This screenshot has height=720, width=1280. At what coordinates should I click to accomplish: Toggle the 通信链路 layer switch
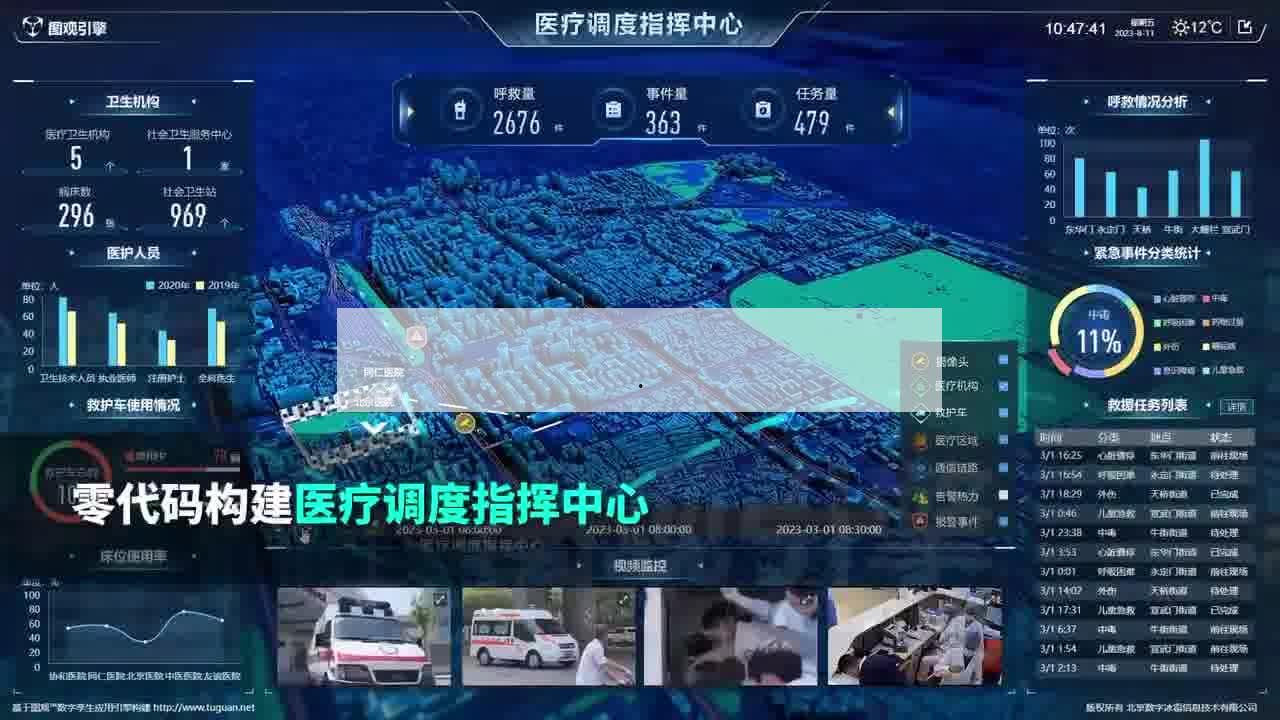click(x=1003, y=467)
